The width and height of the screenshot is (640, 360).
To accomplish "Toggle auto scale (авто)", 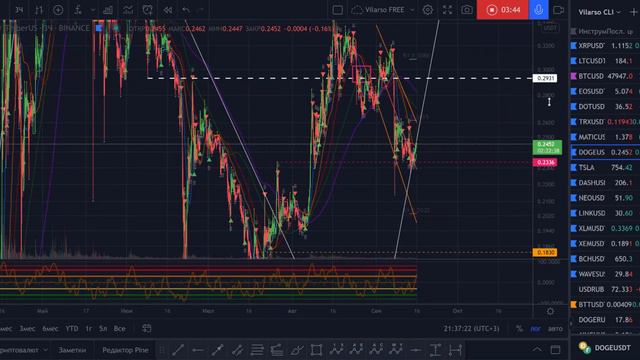I will (x=555, y=328).
